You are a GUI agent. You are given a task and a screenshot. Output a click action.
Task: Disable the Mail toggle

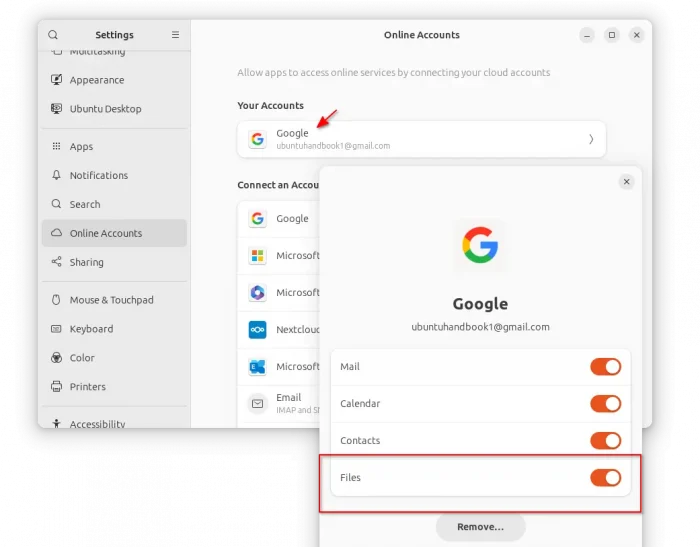point(605,367)
